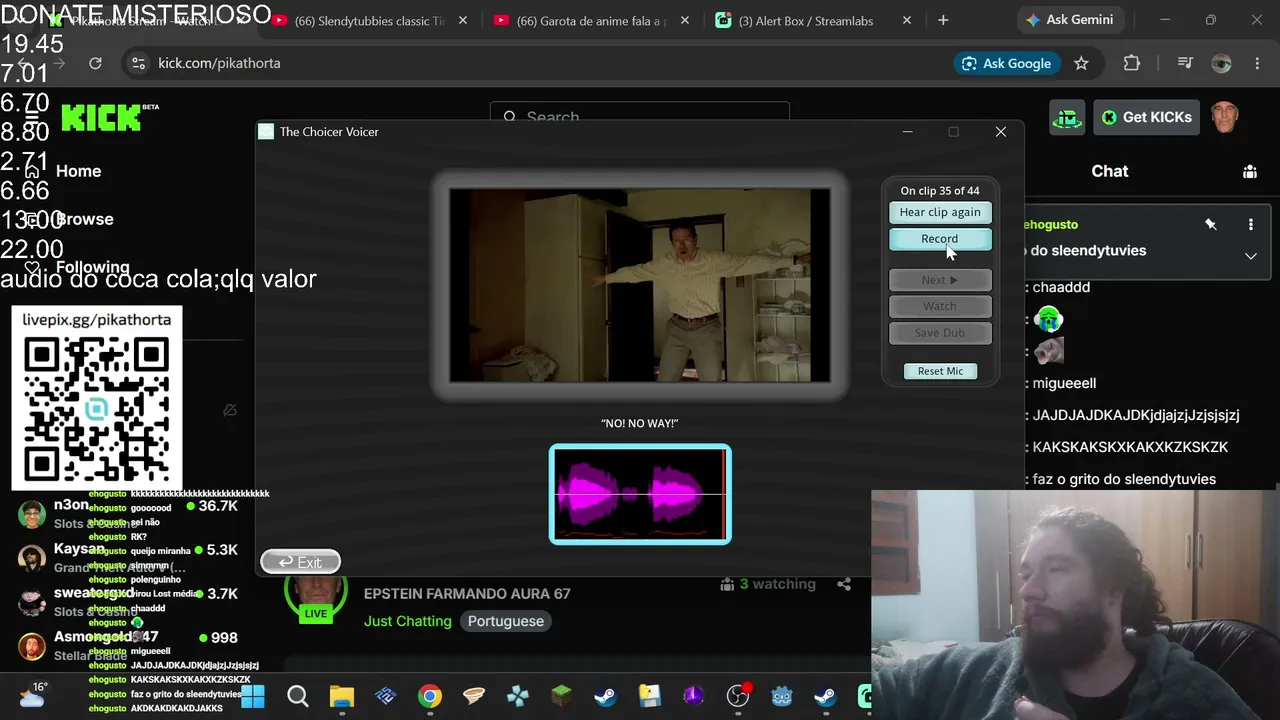
Task: Click the Just Chatting category link
Action: click(408, 621)
